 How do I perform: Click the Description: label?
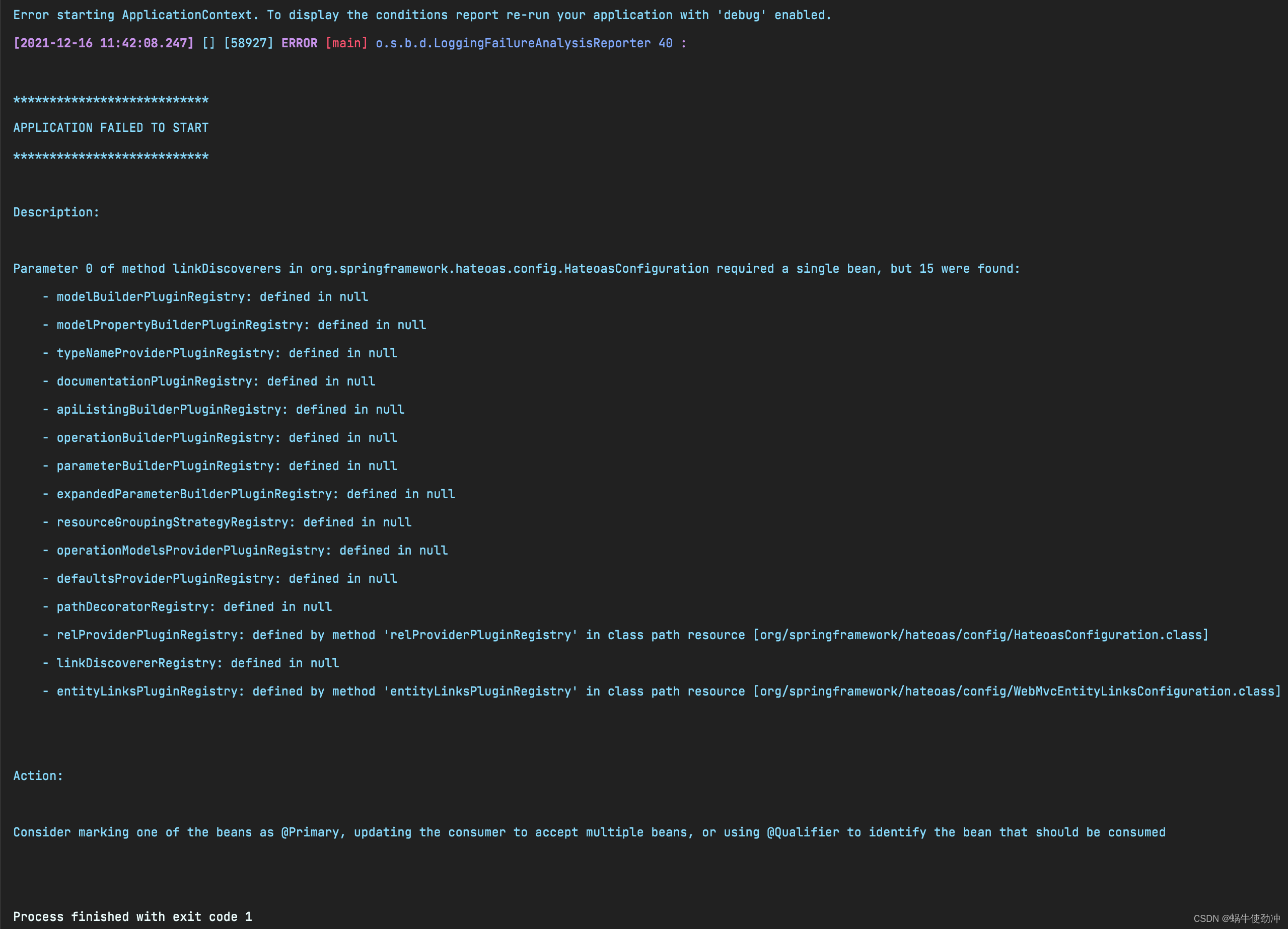[x=56, y=212]
